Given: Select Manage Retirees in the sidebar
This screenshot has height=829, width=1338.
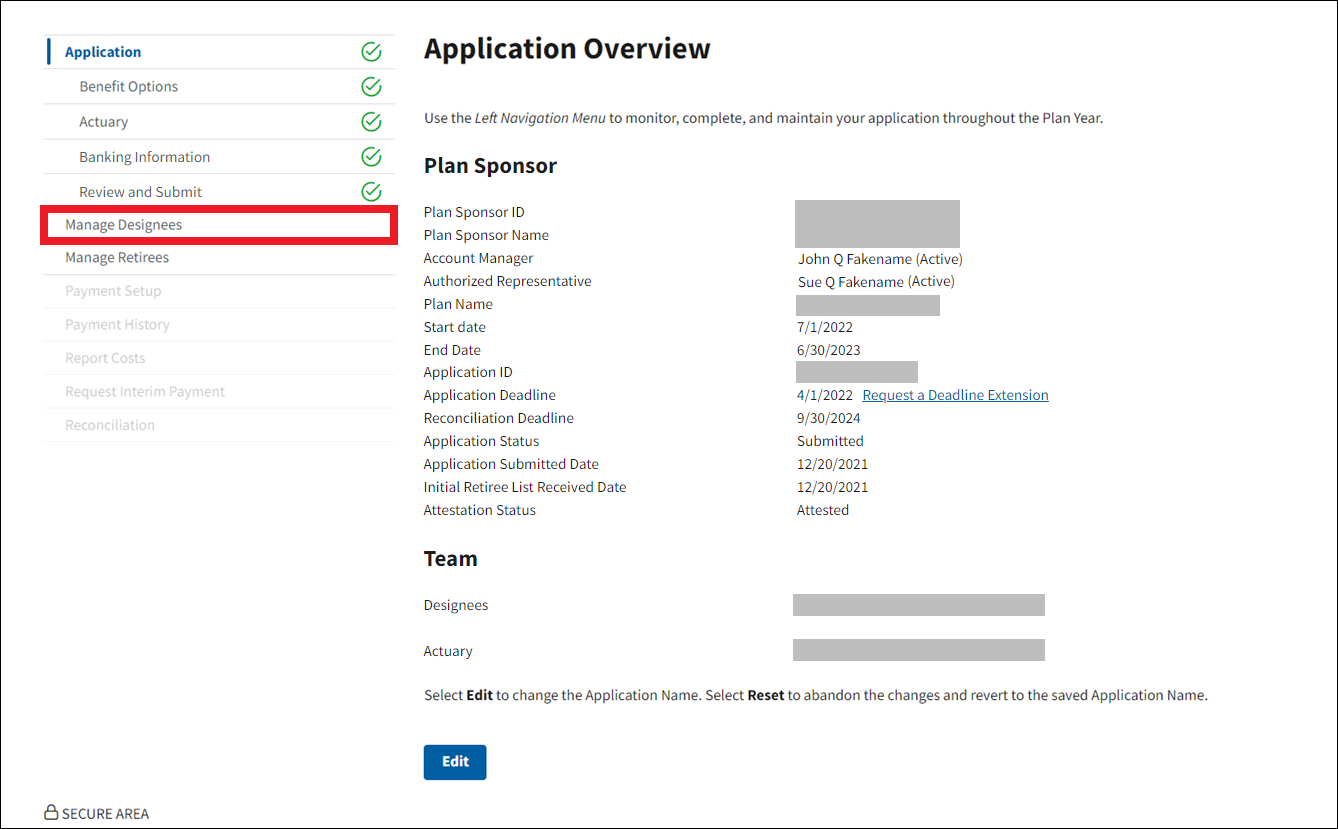Looking at the screenshot, I should (117, 258).
